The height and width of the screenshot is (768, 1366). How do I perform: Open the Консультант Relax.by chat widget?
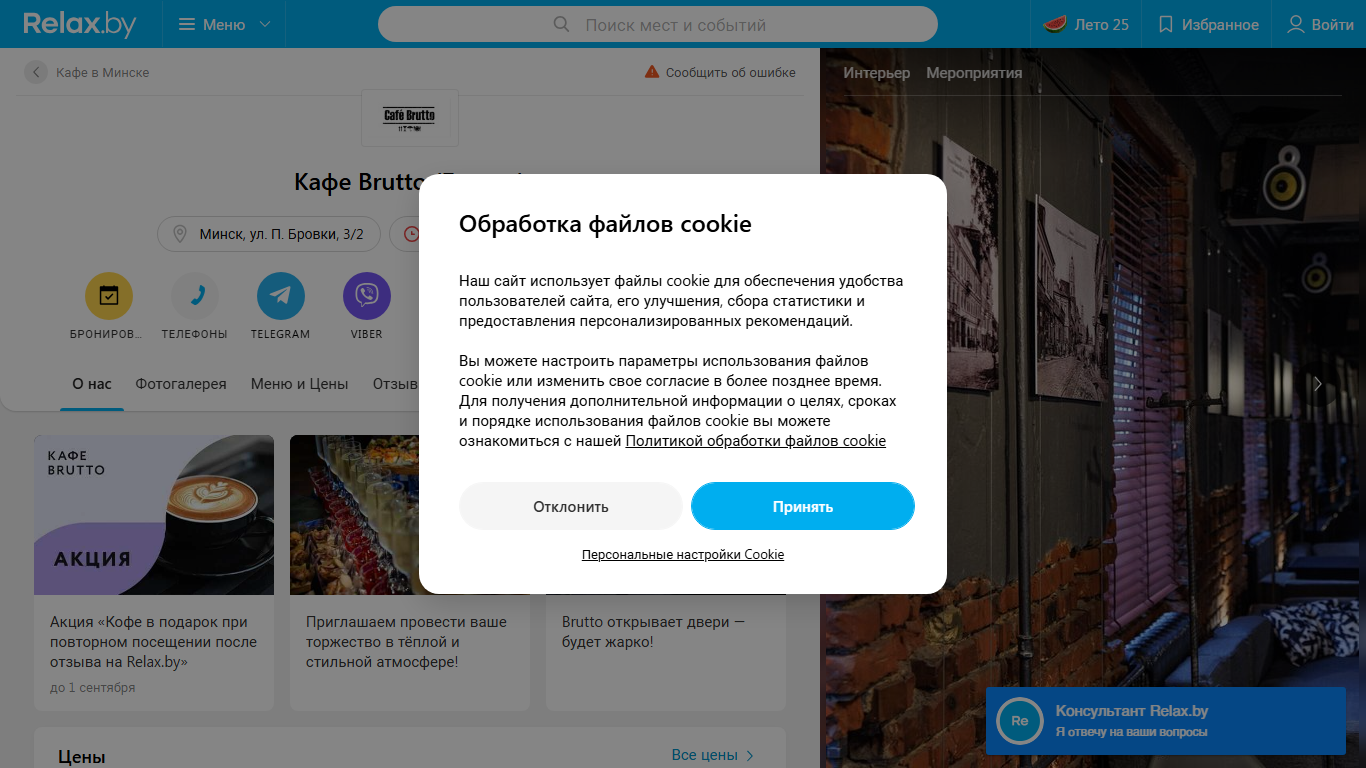[x=1166, y=721]
